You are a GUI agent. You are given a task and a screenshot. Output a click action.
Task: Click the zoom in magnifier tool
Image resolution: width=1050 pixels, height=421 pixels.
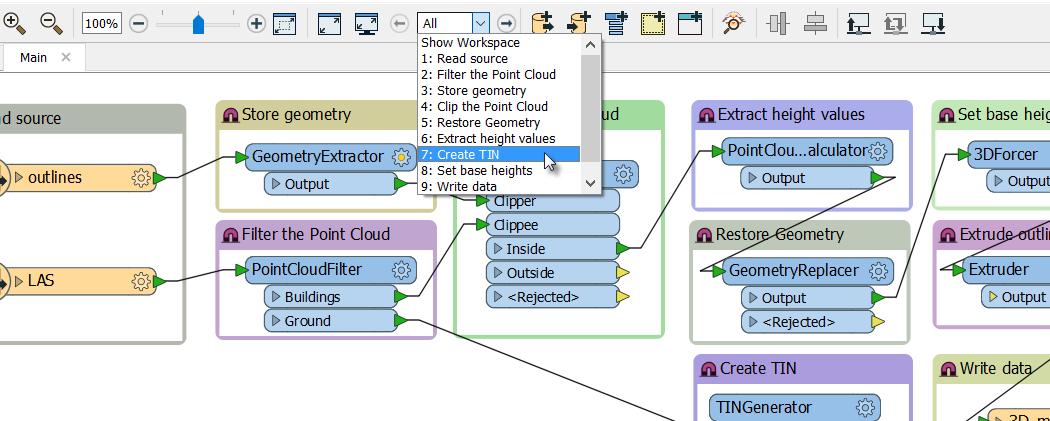[x=15, y=23]
